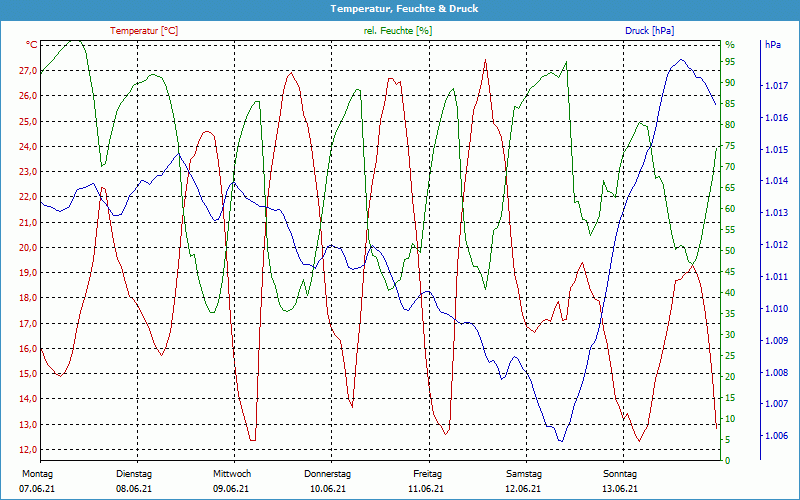Click the "Dienstag" day label

pos(134,474)
